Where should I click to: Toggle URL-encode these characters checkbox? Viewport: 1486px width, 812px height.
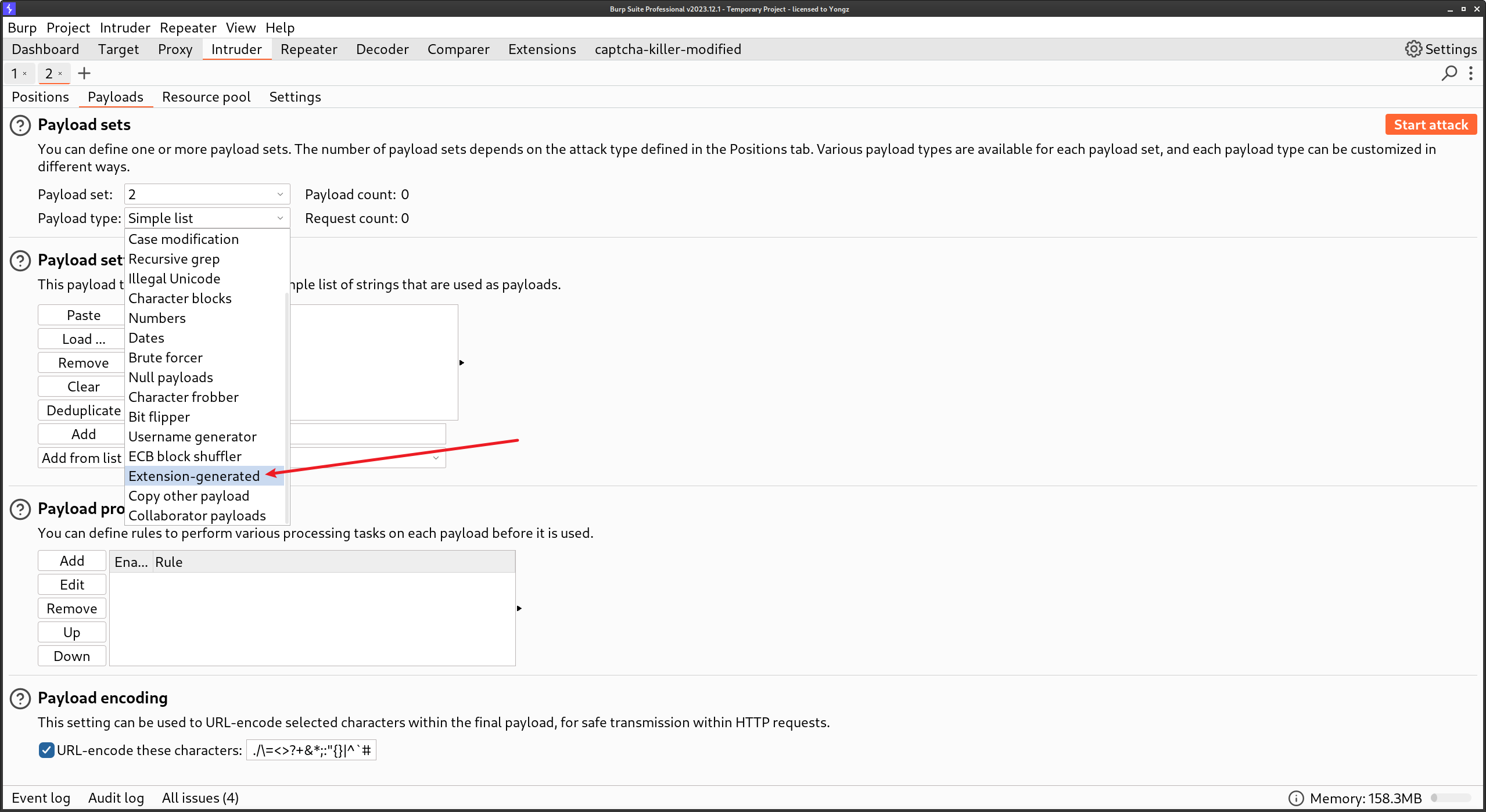click(46, 750)
